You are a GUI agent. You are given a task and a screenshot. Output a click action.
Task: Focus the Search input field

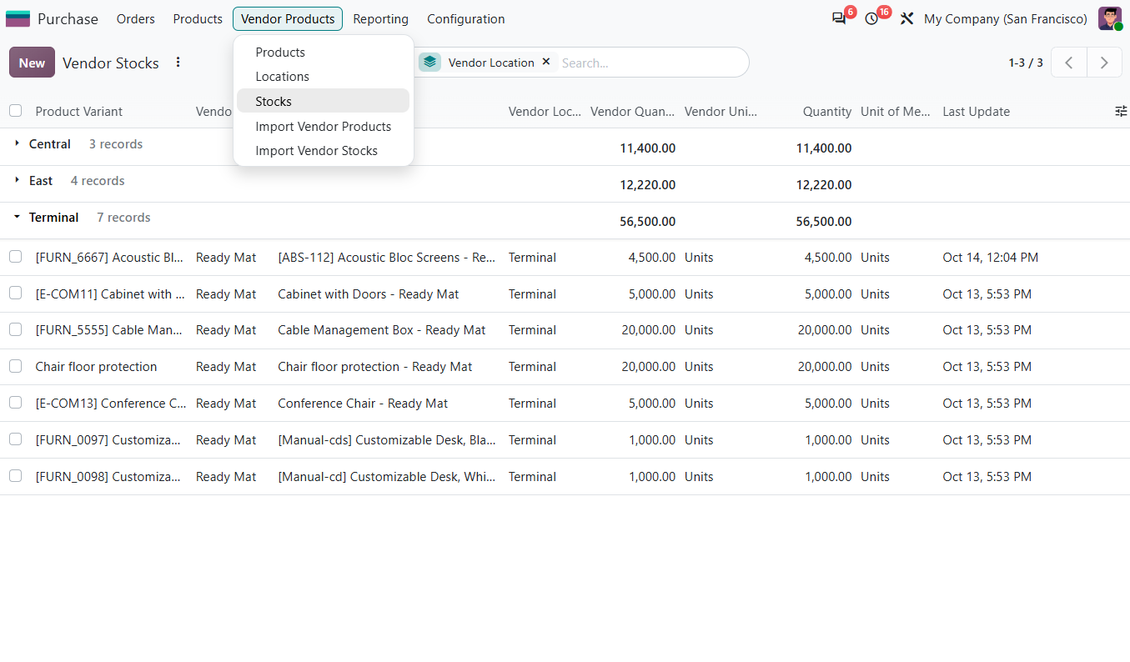[x=649, y=63]
